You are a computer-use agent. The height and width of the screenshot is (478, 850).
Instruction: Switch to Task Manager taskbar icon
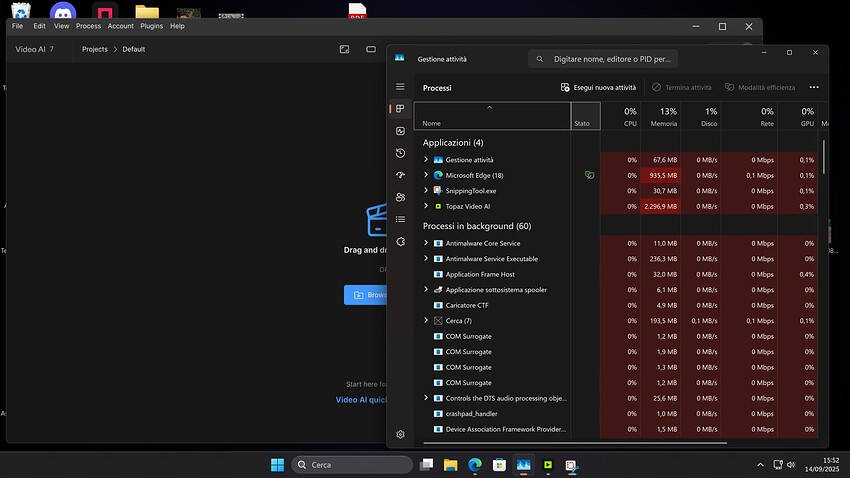coord(523,465)
